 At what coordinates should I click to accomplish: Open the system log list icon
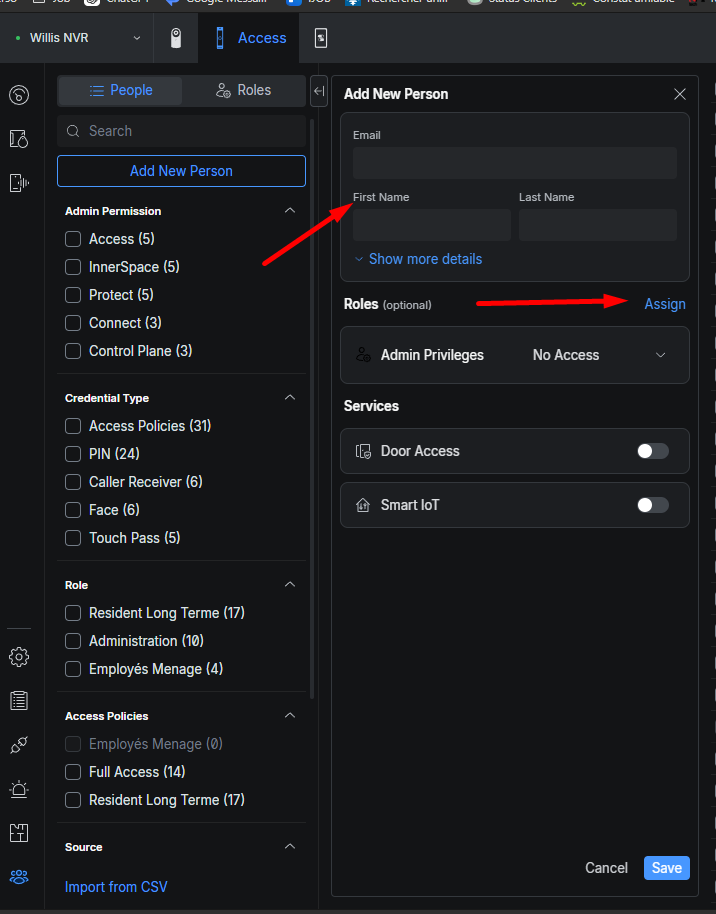[x=19, y=701]
